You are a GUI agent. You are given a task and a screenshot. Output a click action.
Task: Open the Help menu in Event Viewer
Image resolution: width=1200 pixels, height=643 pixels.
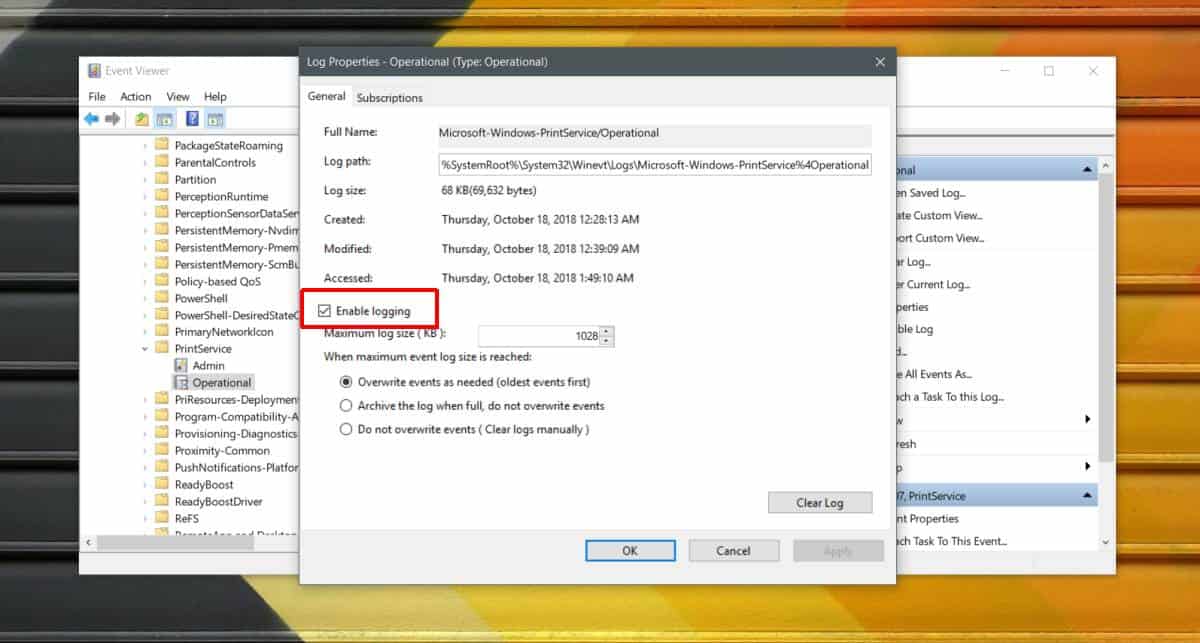coord(215,97)
